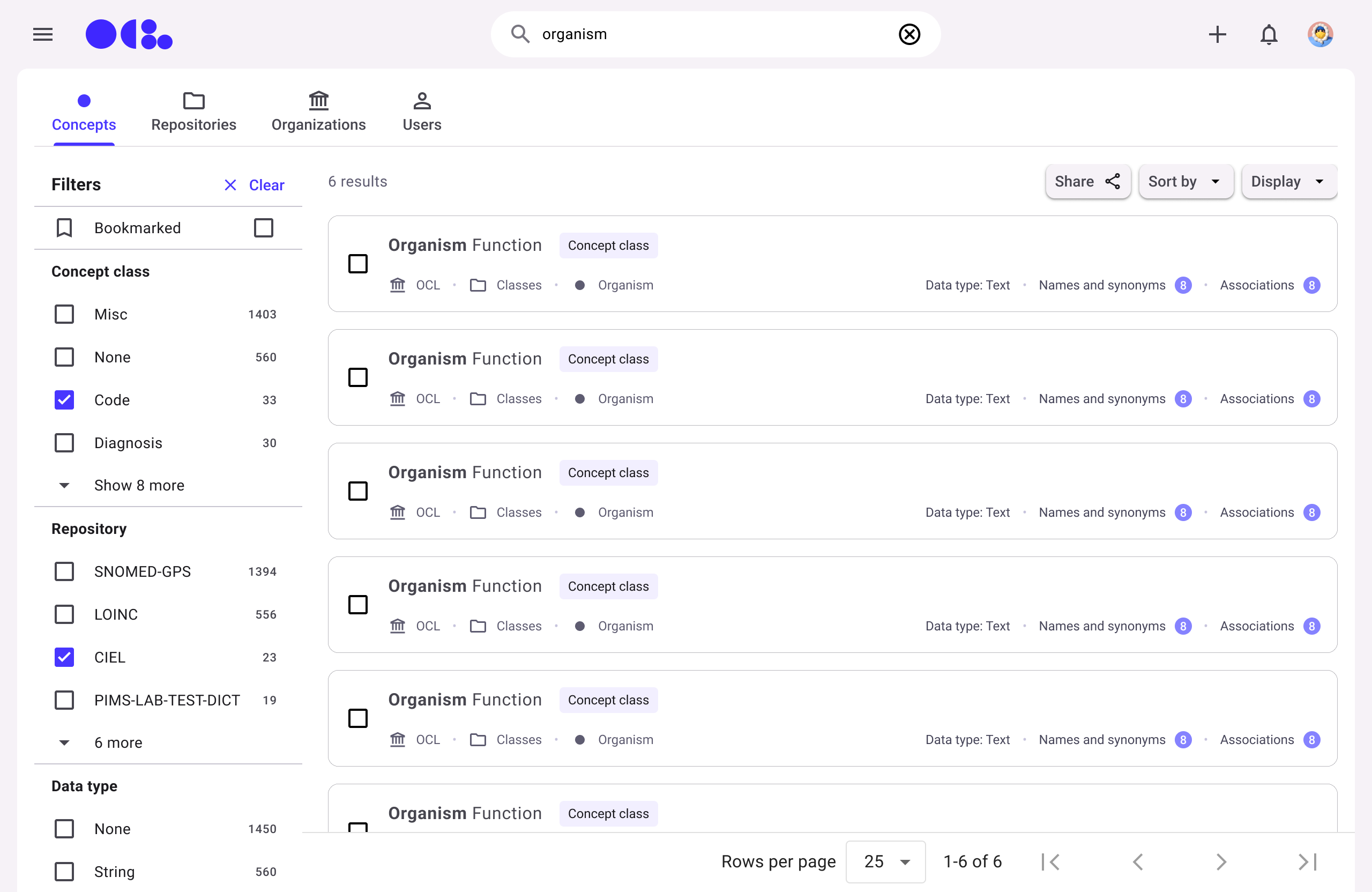
Task: Check the LOINC repository filter
Action: (x=64, y=614)
